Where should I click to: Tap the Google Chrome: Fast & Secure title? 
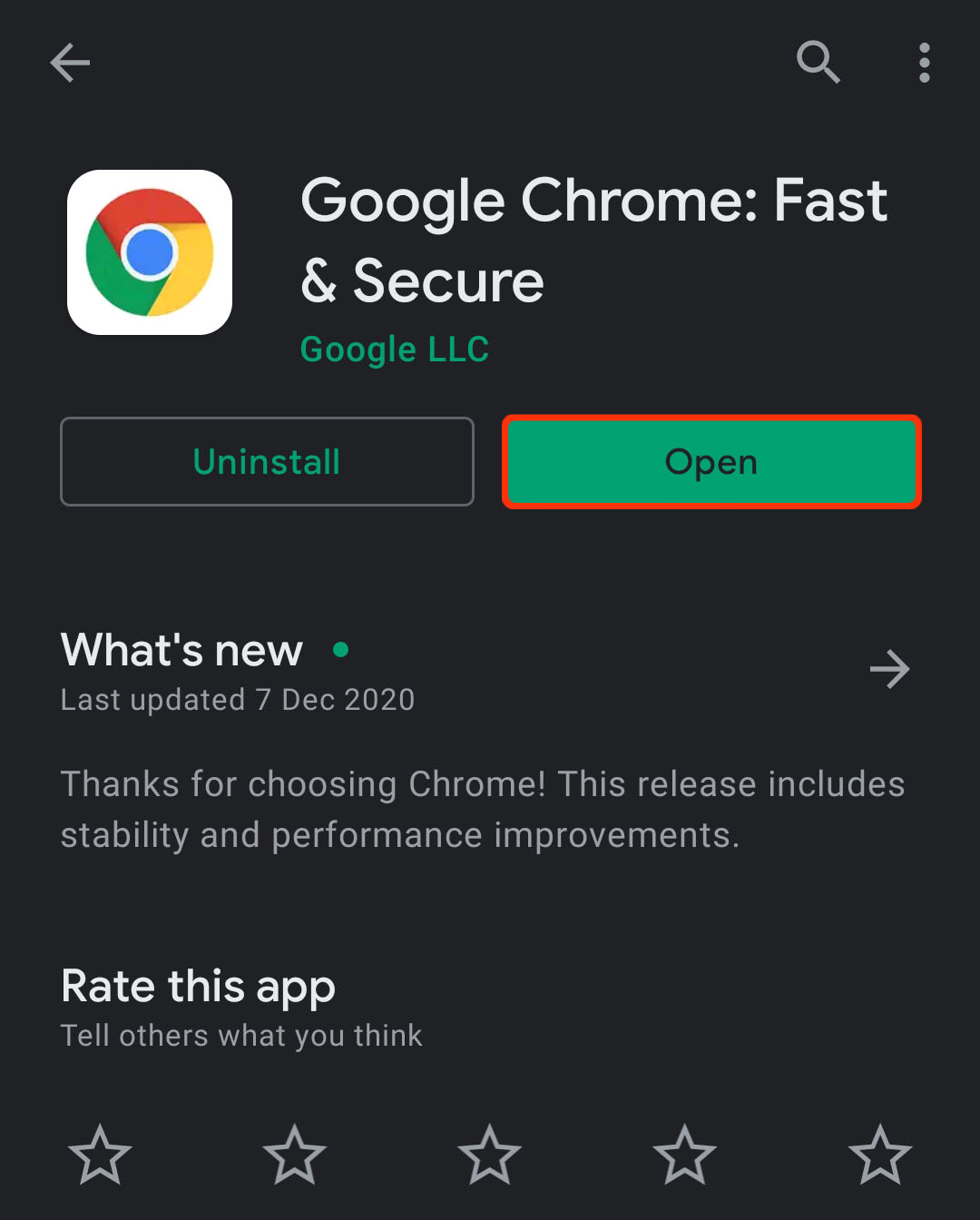593,241
